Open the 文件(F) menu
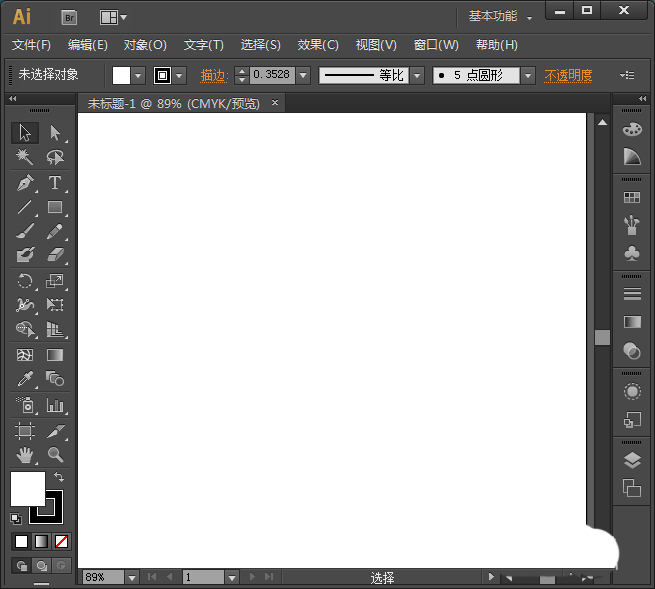655x589 pixels. [31, 45]
